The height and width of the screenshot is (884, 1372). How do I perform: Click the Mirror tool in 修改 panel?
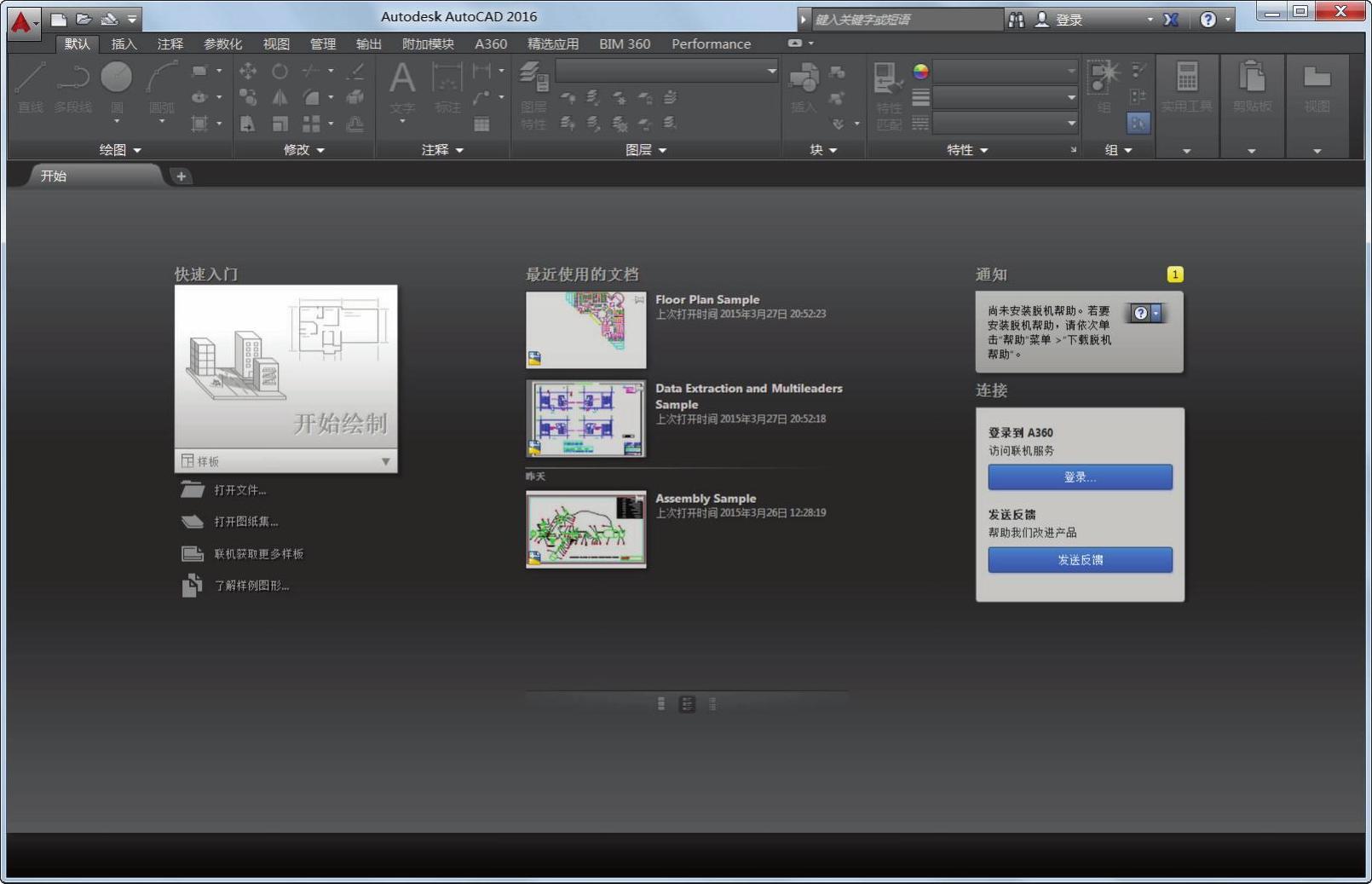click(280, 98)
